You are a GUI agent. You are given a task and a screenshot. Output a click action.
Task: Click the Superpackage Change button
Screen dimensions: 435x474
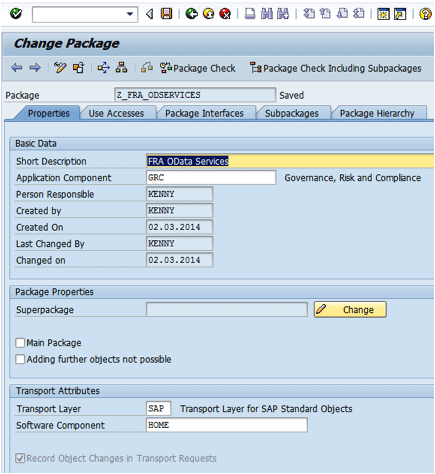(350, 309)
